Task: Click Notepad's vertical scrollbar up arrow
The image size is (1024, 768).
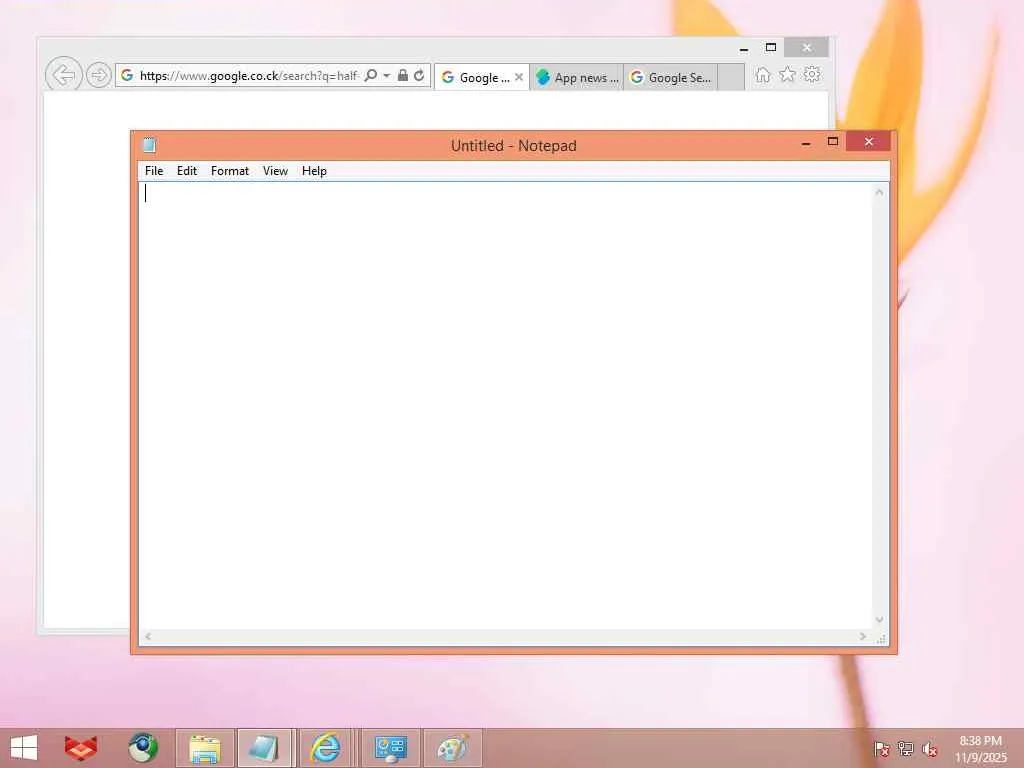Action: tap(880, 192)
